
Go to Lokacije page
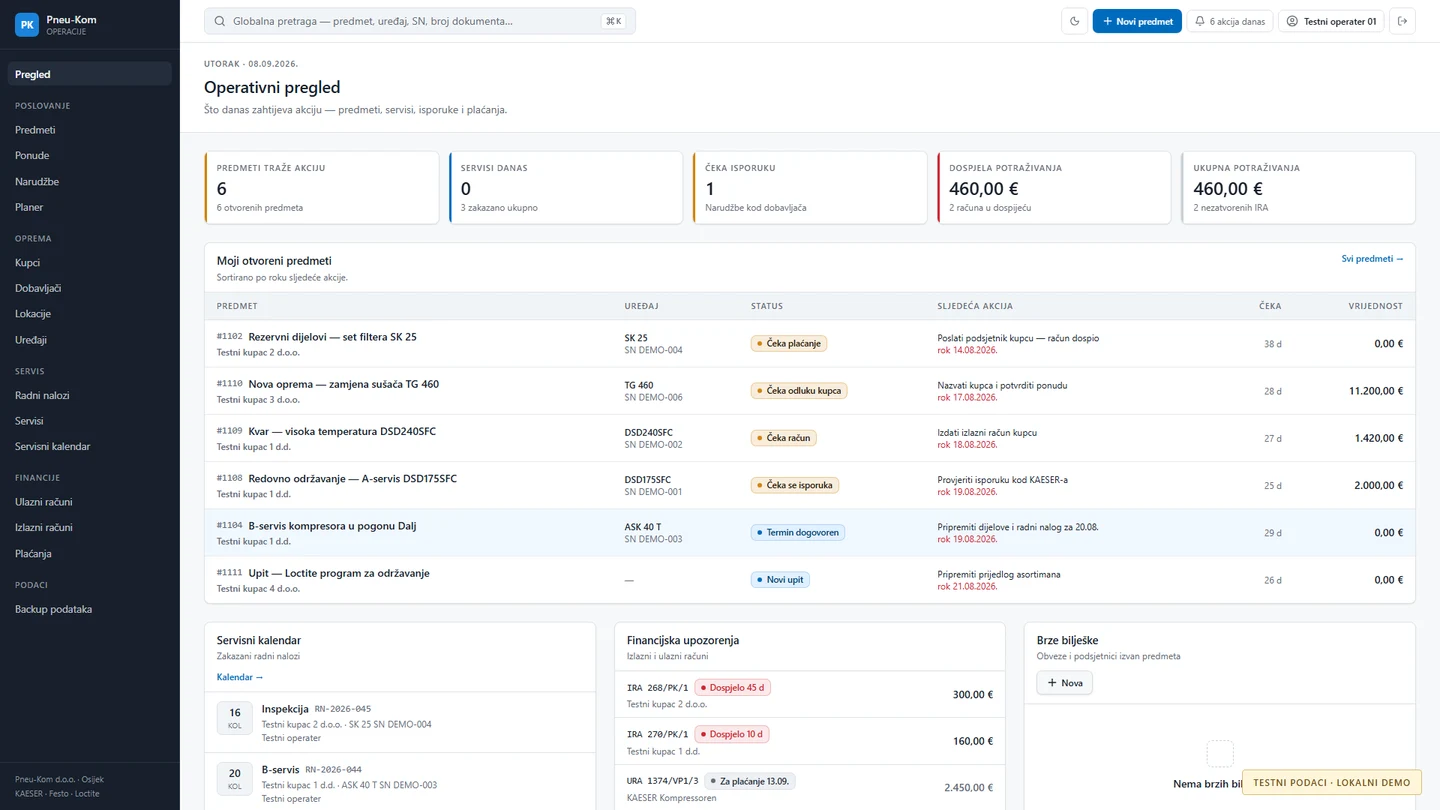point(90,314)
